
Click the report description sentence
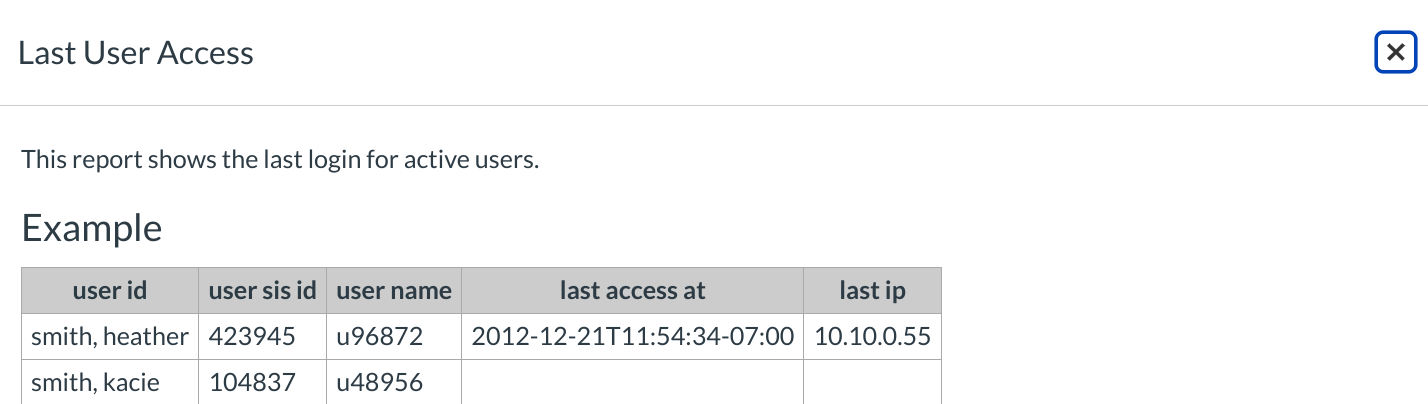tap(280, 159)
